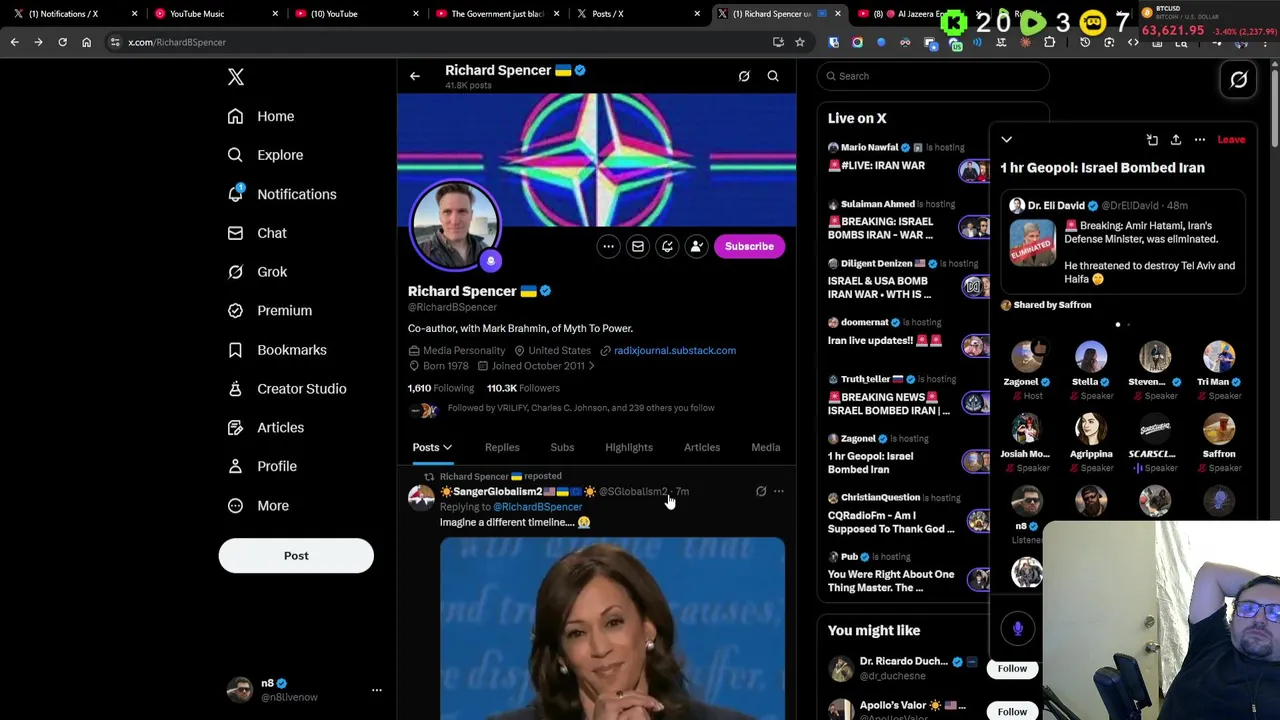Switch to the Replies tab
The image size is (1280, 720).
(x=502, y=448)
